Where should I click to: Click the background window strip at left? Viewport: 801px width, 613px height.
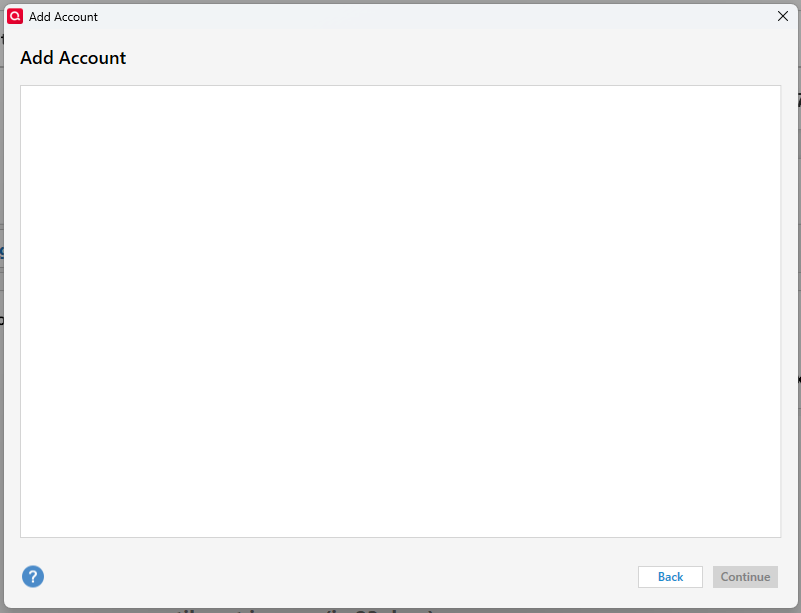pyautogui.click(x=2, y=306)
